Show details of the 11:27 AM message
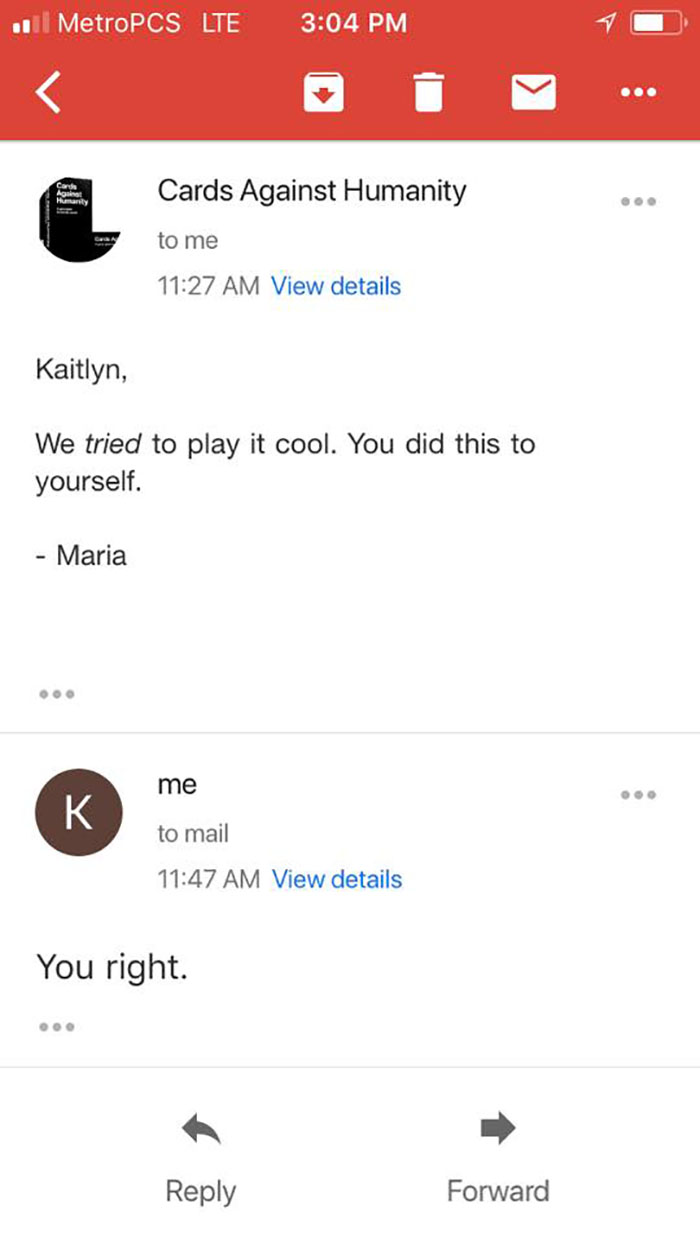700x1244 pixels. pos(336,287)
